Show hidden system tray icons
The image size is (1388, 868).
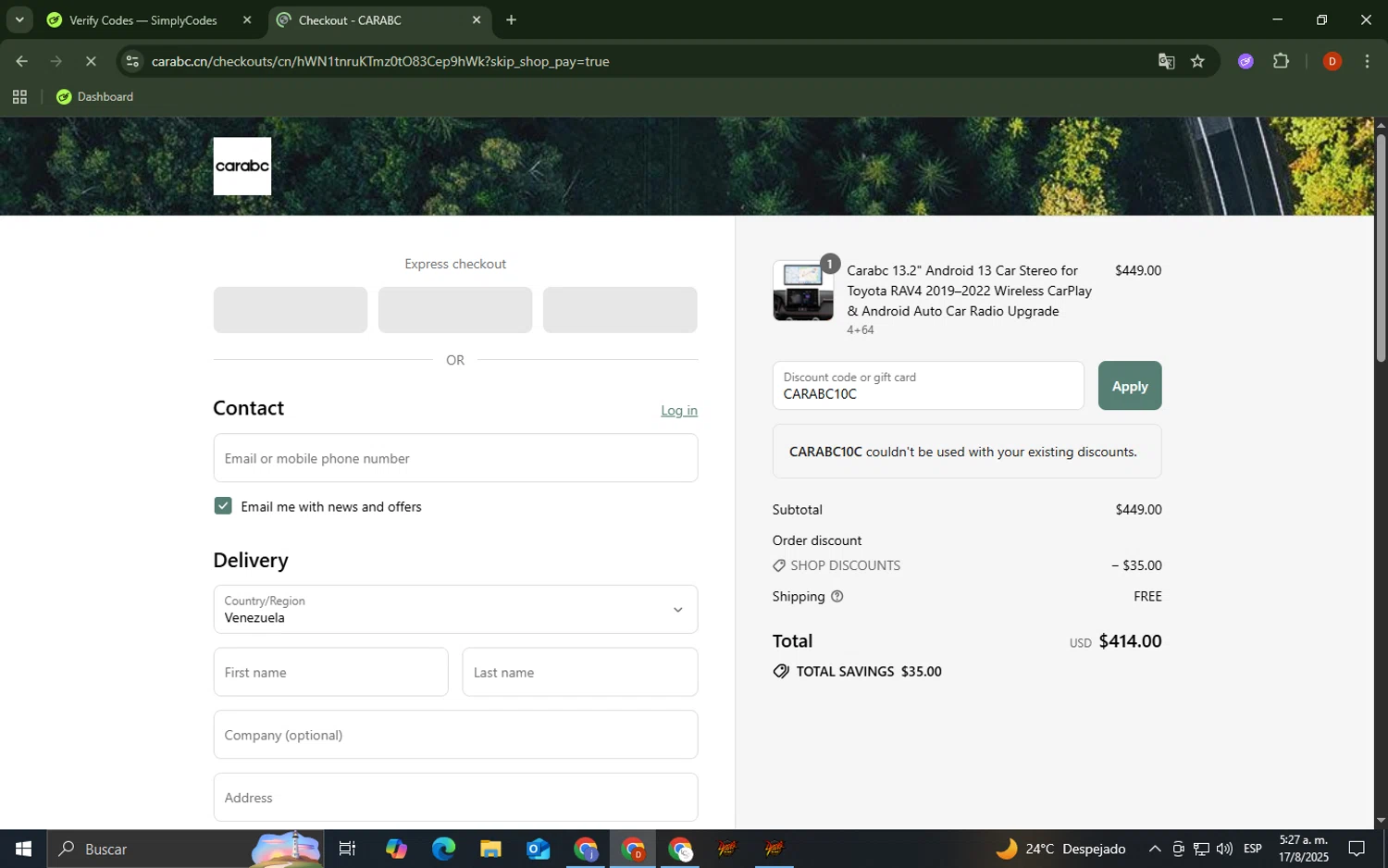point(1155,849)
